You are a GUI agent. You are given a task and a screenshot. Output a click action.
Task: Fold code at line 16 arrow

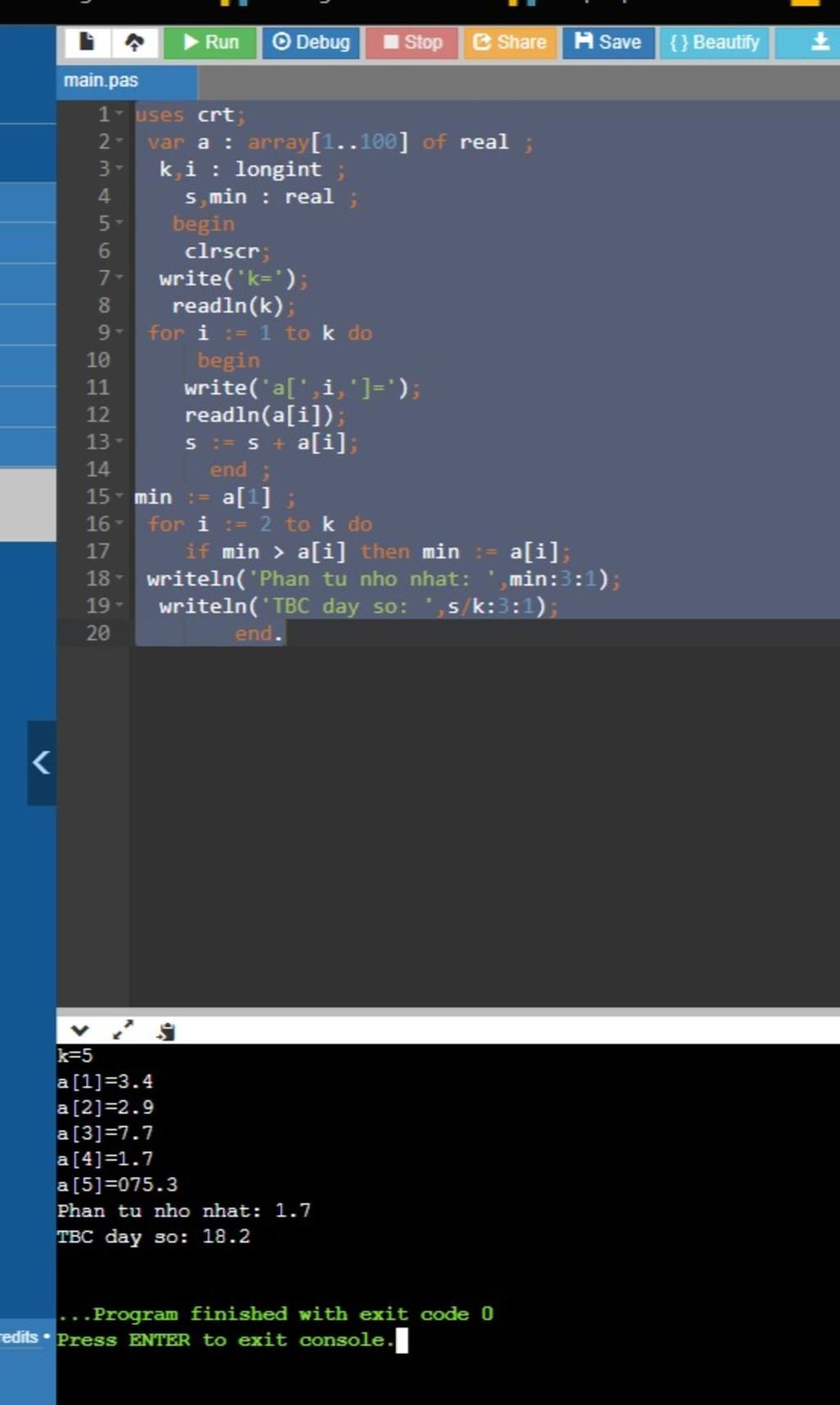[120, 523]
